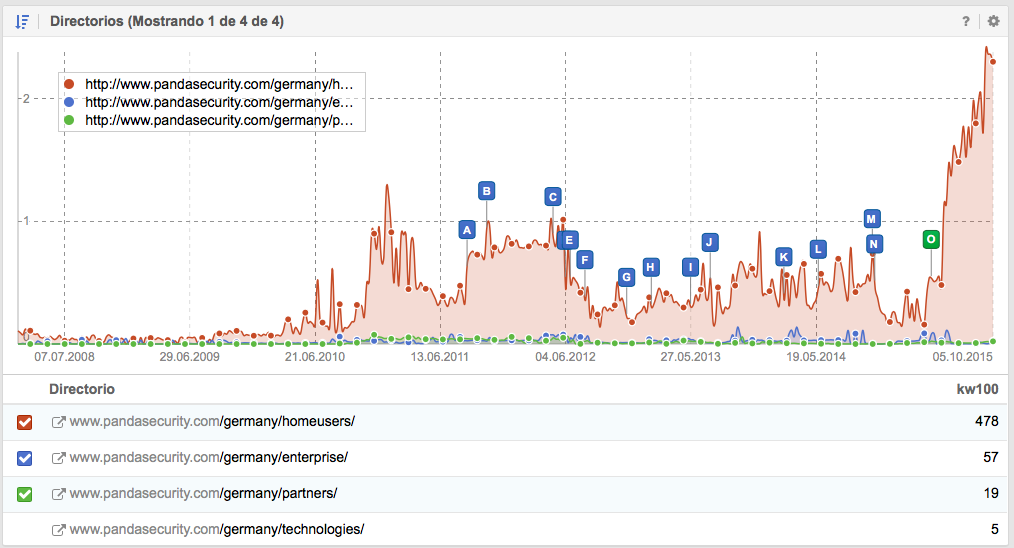Open the help question mark icon
Image resolution: width=1014 pixels, height=548 pixels.
tap(966, 21)
